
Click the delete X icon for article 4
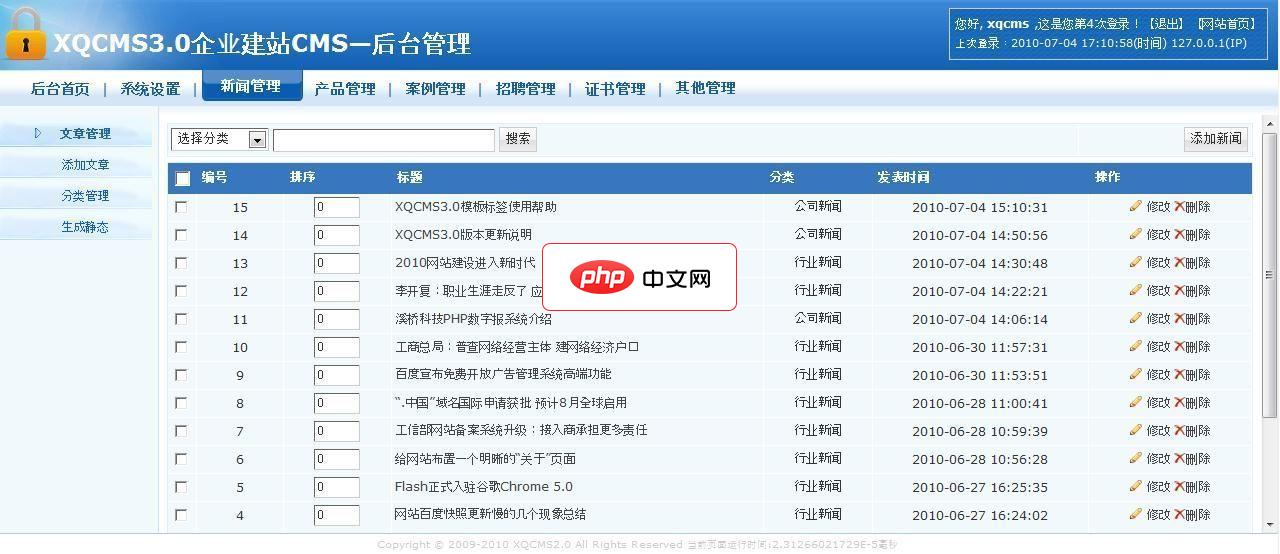(x=1179, y=515)
